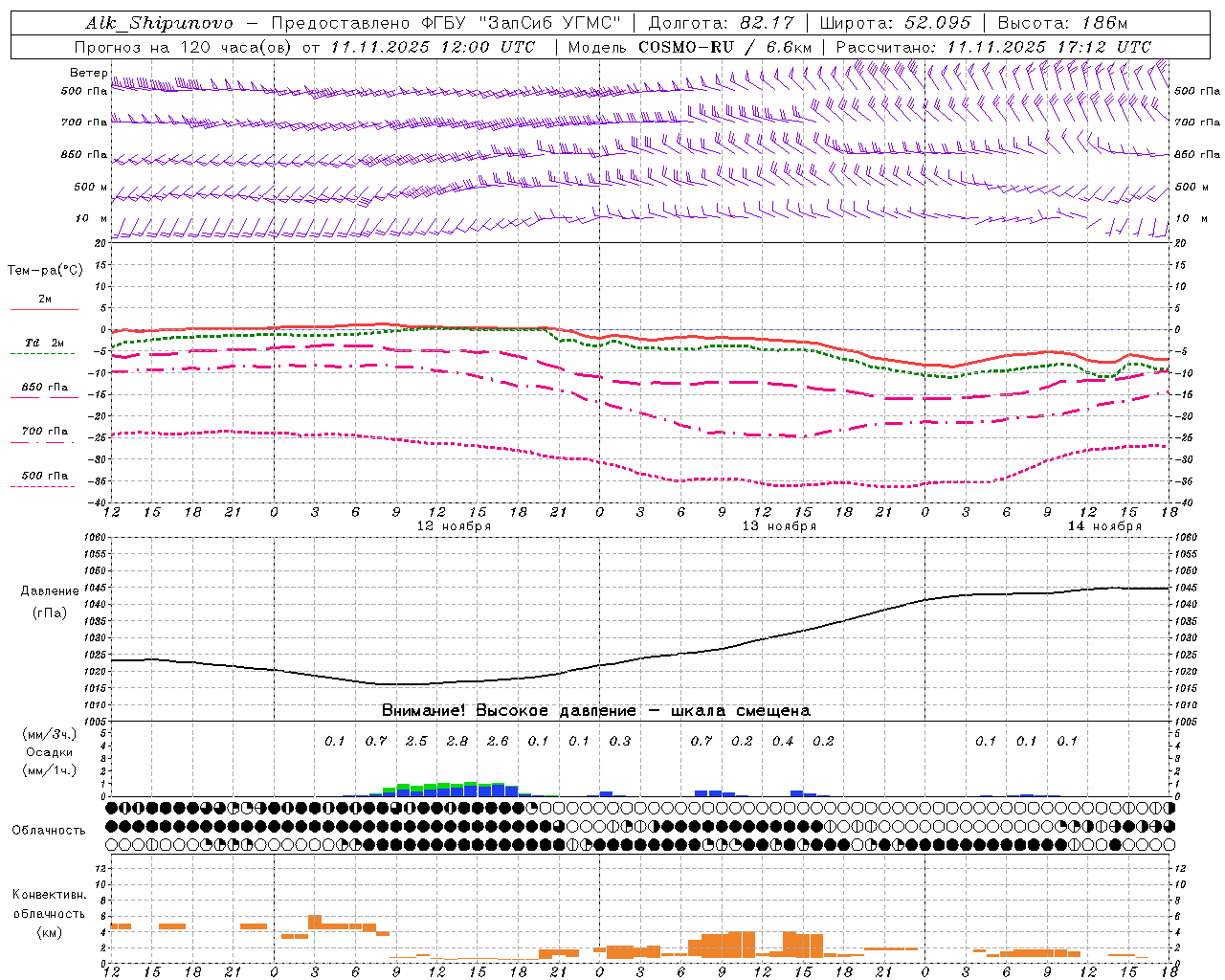Select the 'Осадки' precipitation label

[x=49, y=752]
